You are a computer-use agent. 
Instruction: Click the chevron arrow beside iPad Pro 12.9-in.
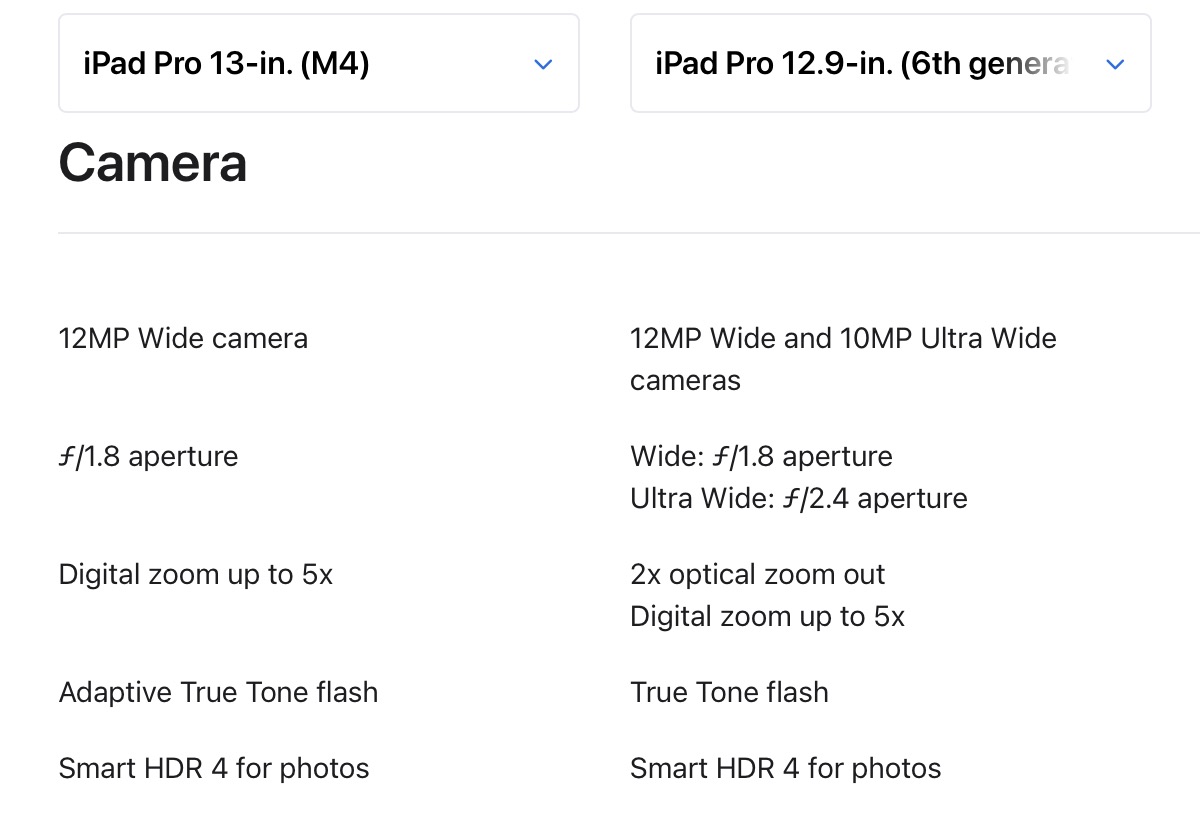(1115, 65)
